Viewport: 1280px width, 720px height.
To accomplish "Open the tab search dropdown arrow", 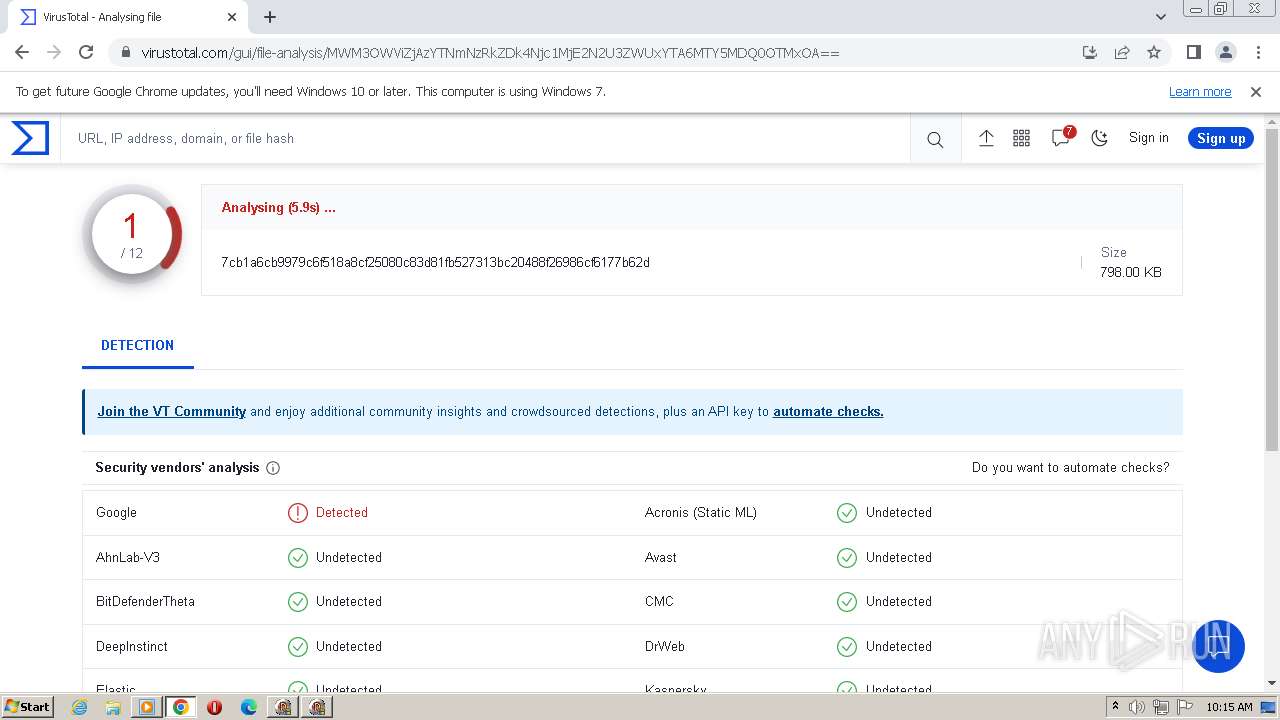I will tap(1160, 17).
